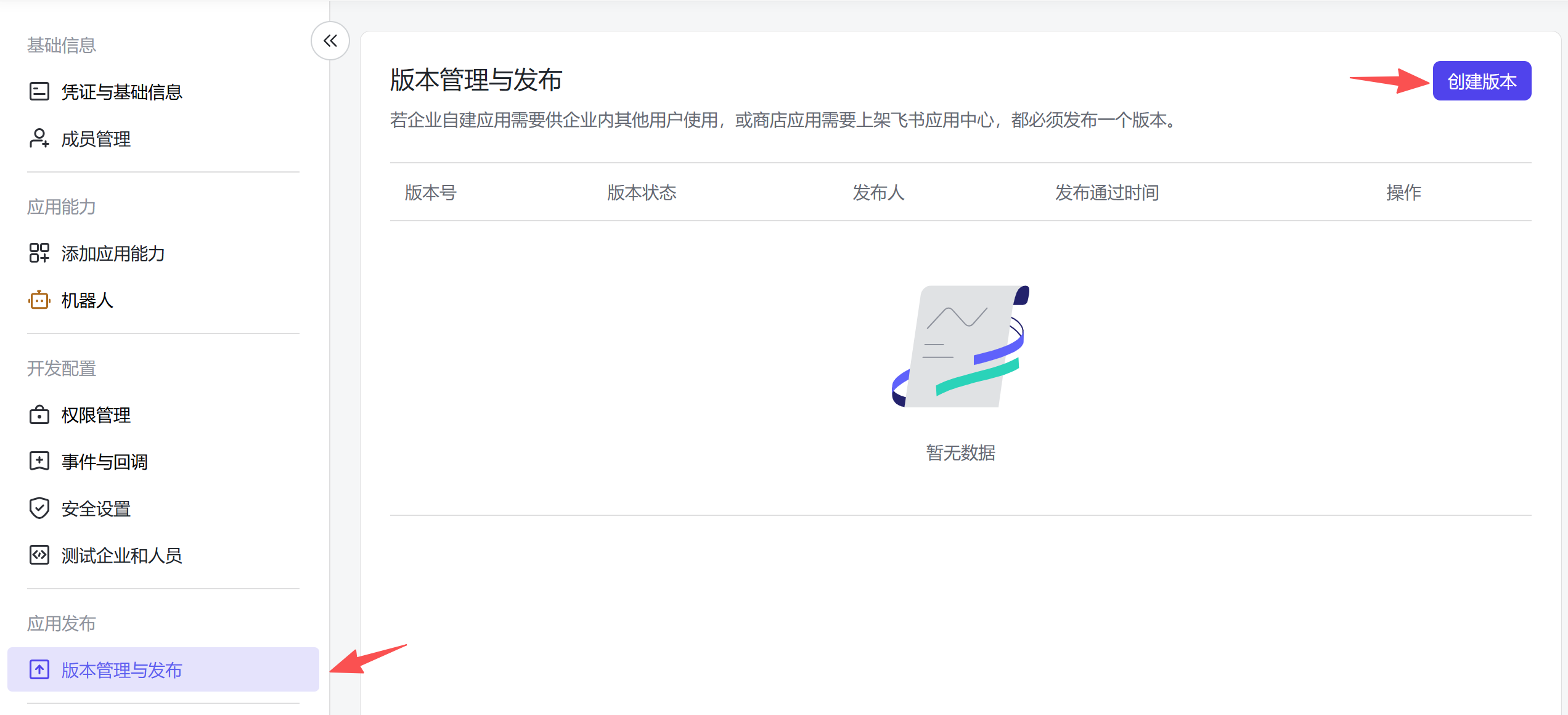Click the version release upload icon
The image size is (1568, 715).
(39, 669)
